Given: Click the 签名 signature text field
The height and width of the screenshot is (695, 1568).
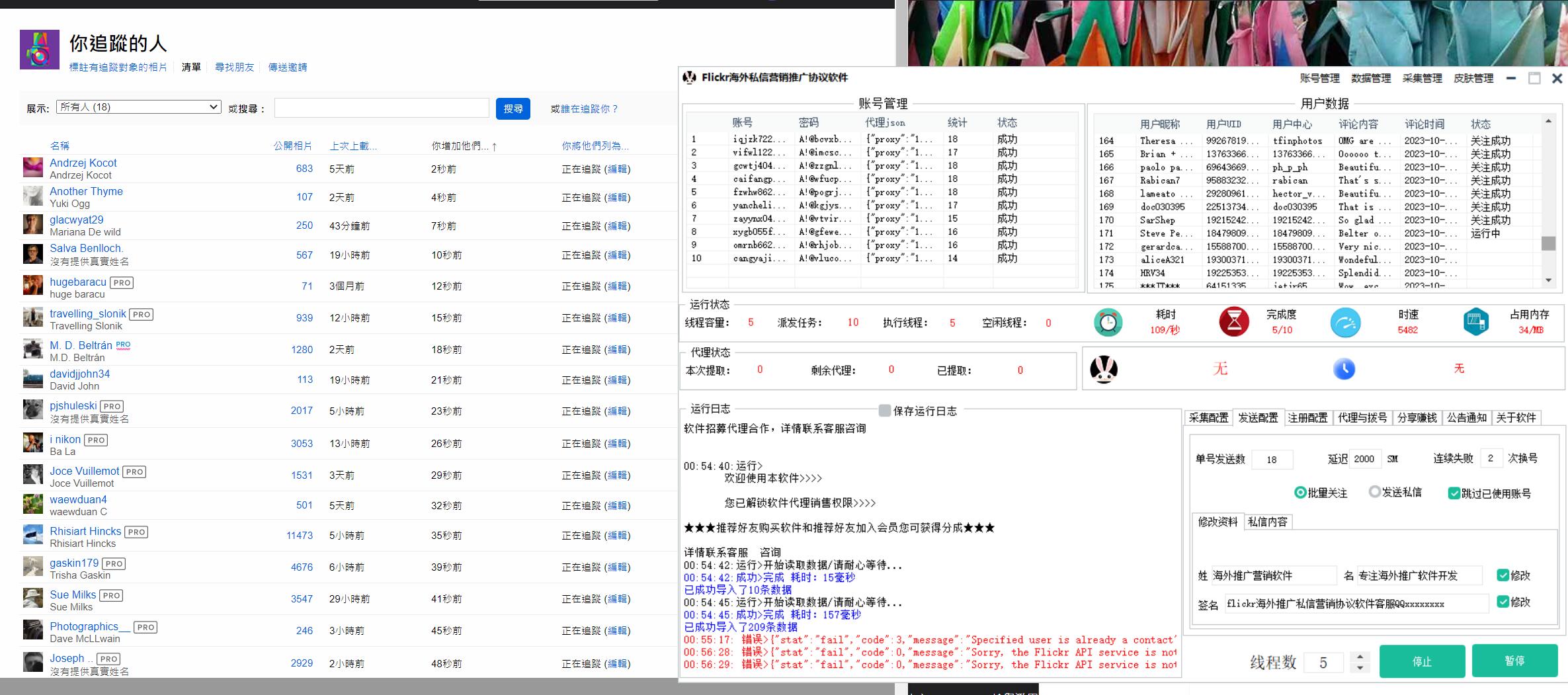Looking at the screenshot, I should click(x=1356, y=604).
